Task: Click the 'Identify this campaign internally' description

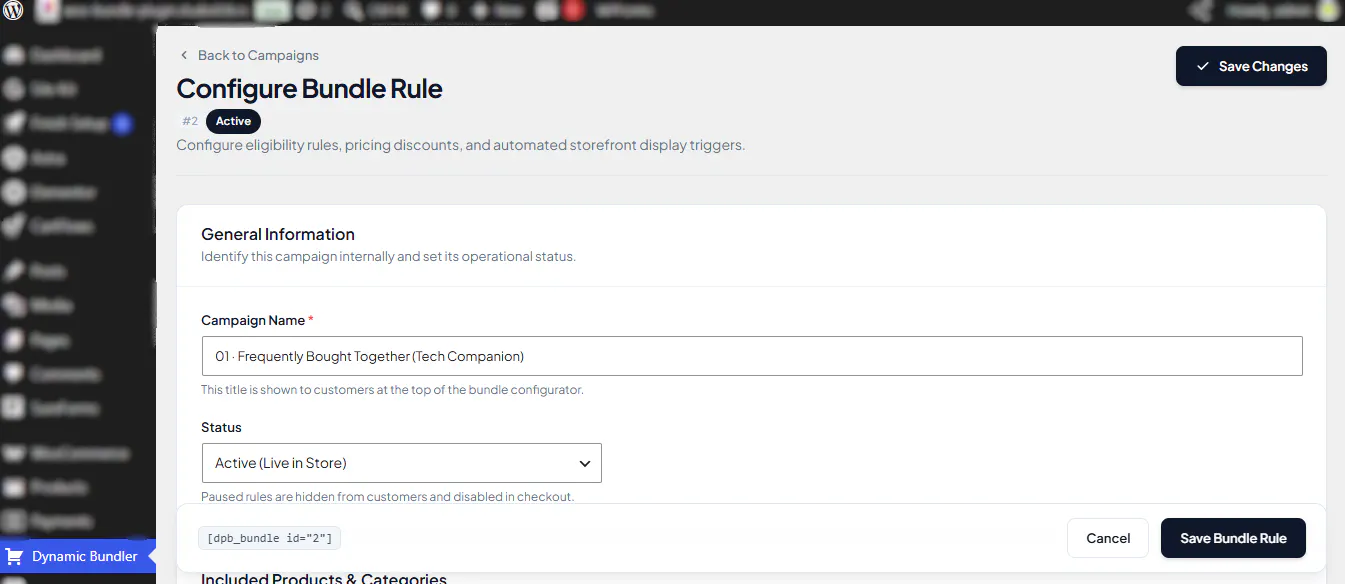Action: click(x=388, y=256)
